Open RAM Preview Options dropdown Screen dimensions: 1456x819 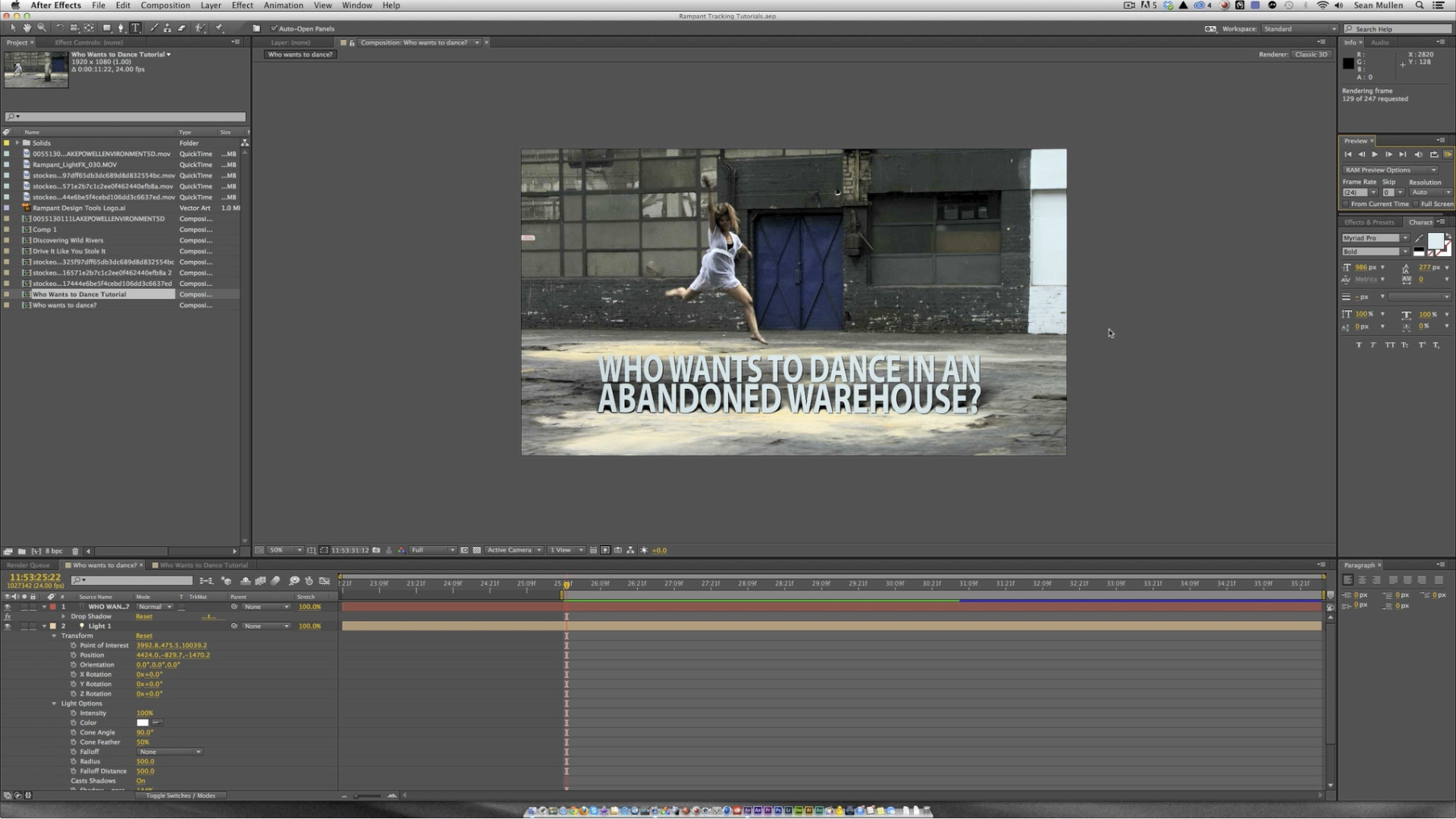1390,170
